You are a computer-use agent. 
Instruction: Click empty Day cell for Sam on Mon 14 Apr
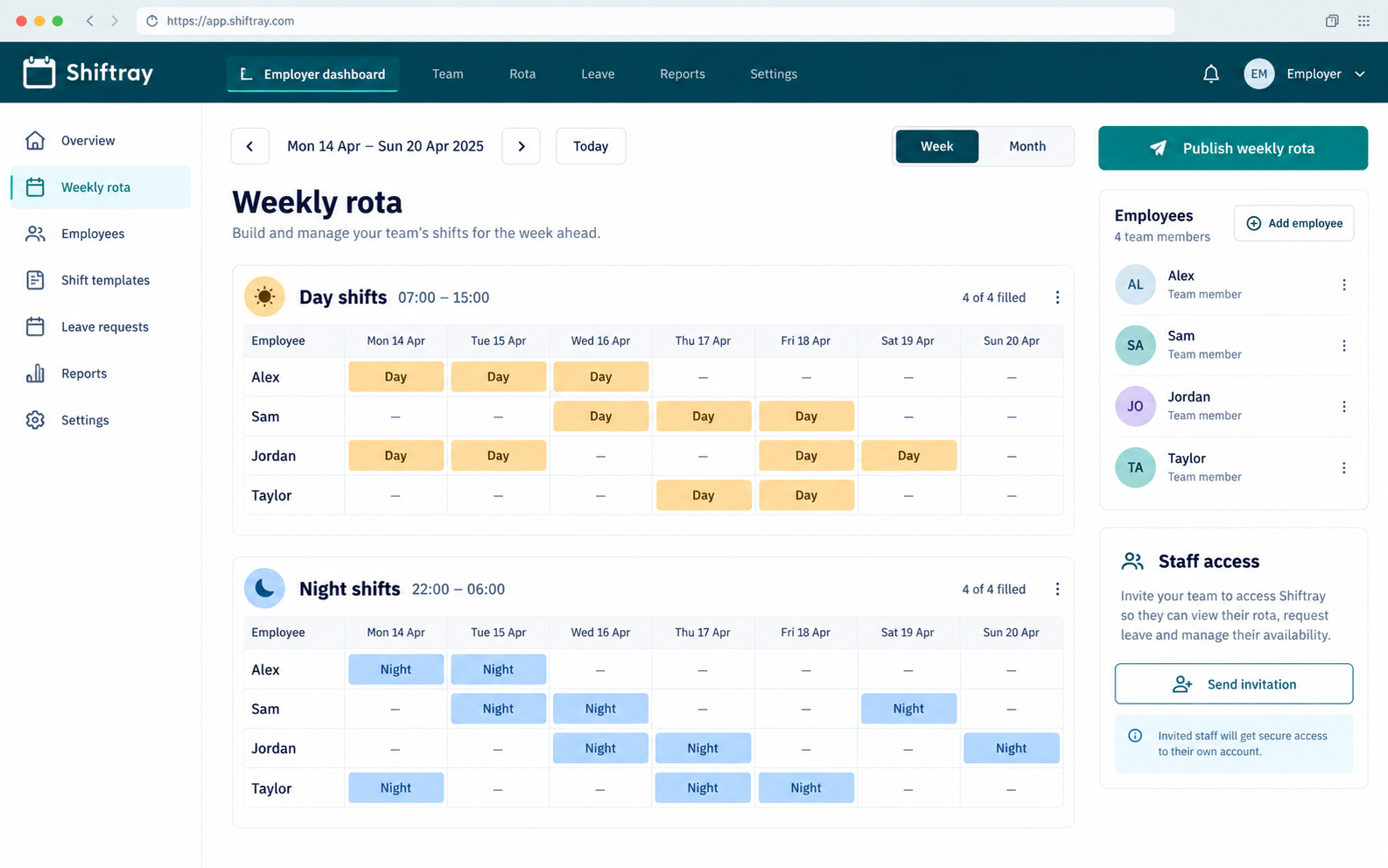[x=396, y=416]
